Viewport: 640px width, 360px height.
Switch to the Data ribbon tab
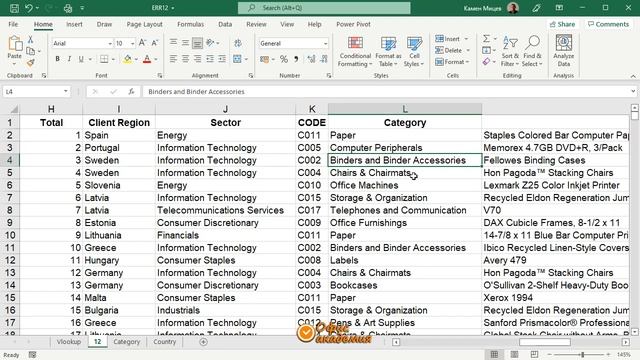[x=225, y=24]
